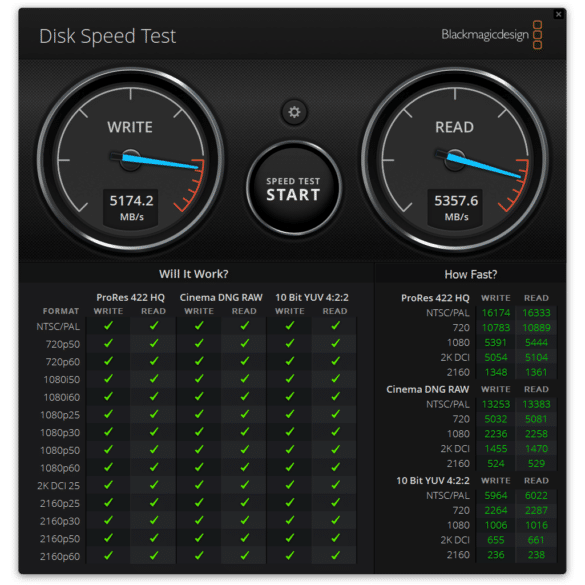
Task: Click 10 Bit YUV read checkmark for 1080p25
Action: pyautogui.click(x=335, y=414)
